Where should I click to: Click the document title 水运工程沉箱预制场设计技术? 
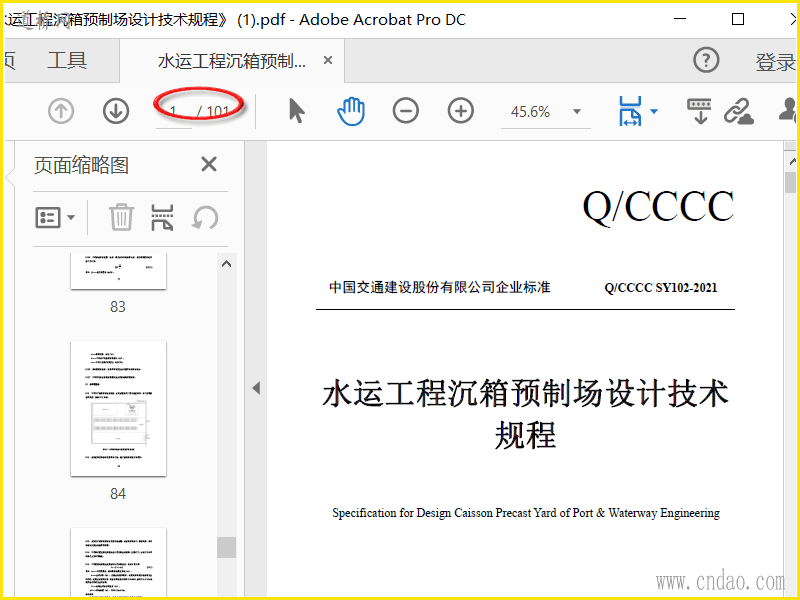click(526, 394)
